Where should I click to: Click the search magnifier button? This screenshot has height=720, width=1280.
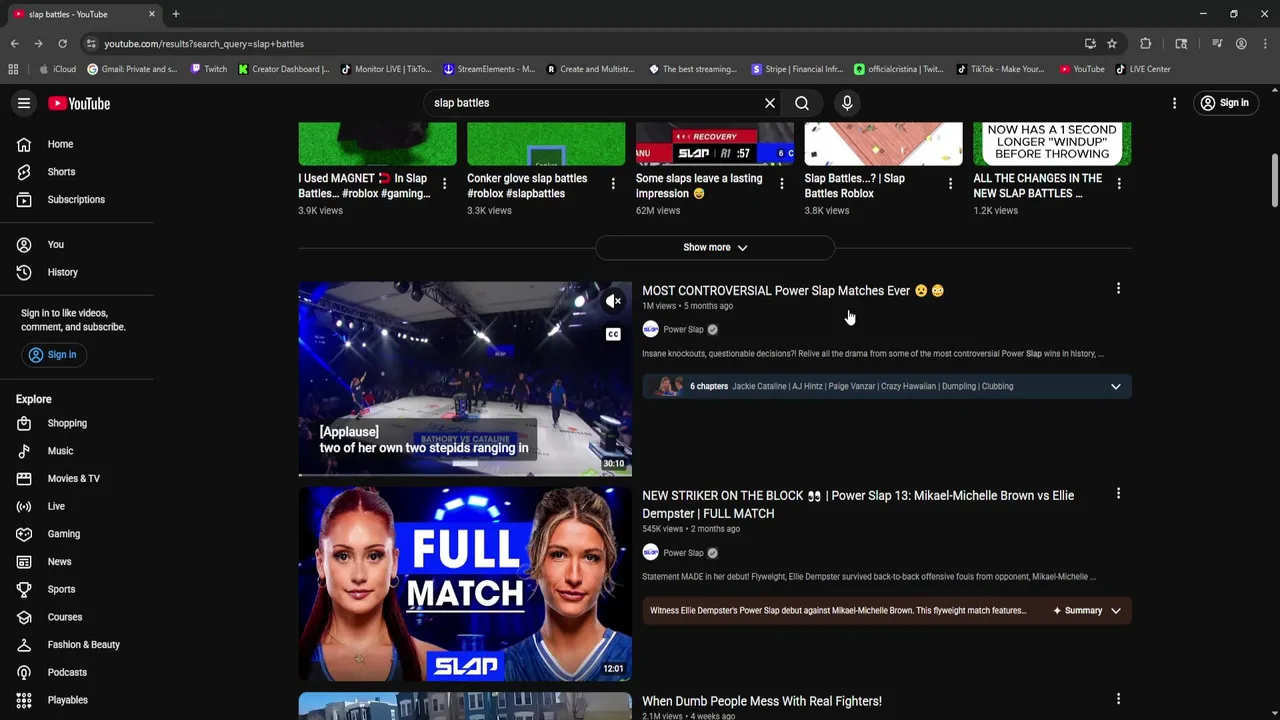click(x=802, y=103)
